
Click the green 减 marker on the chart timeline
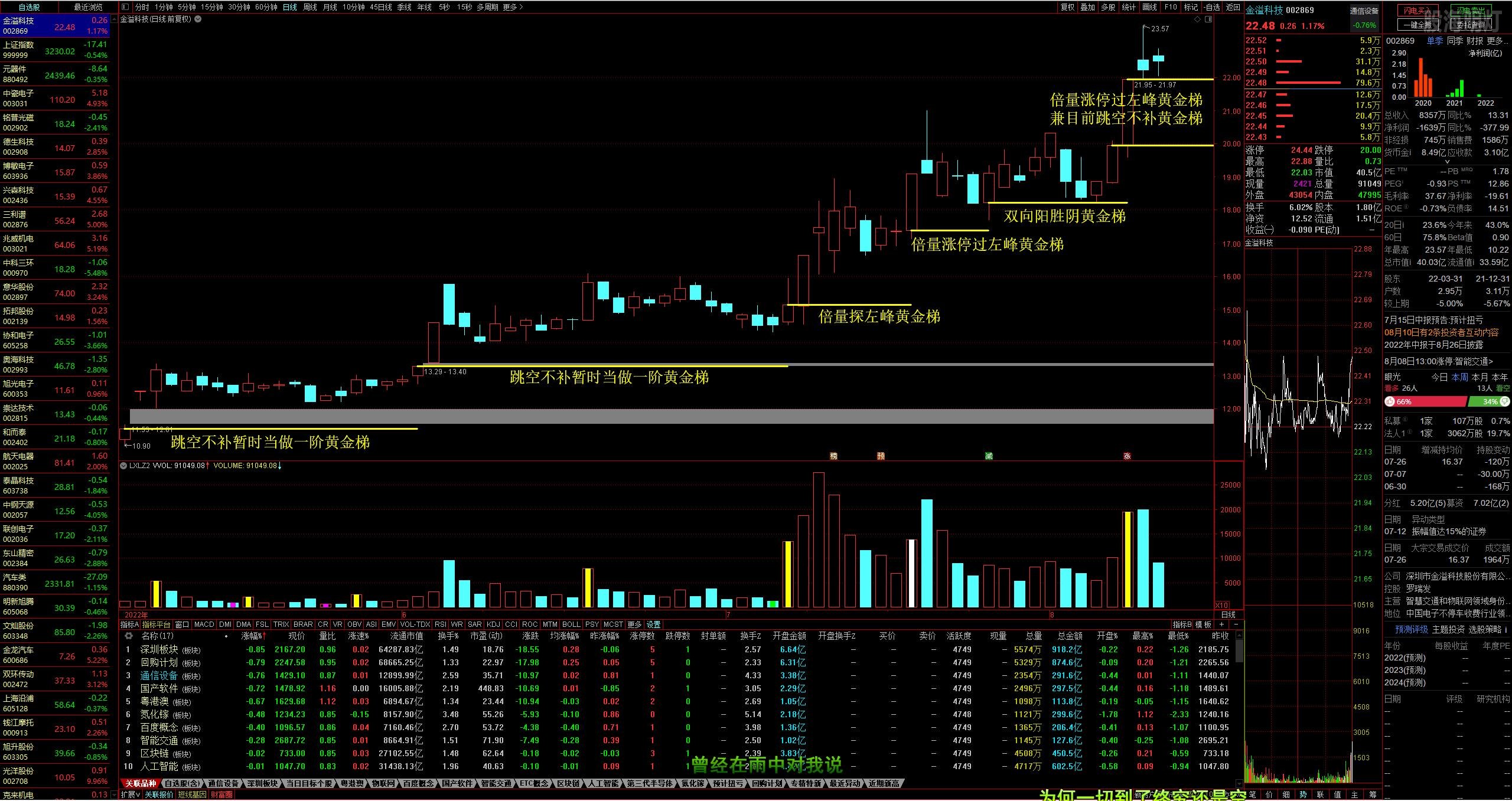(989, 456)
